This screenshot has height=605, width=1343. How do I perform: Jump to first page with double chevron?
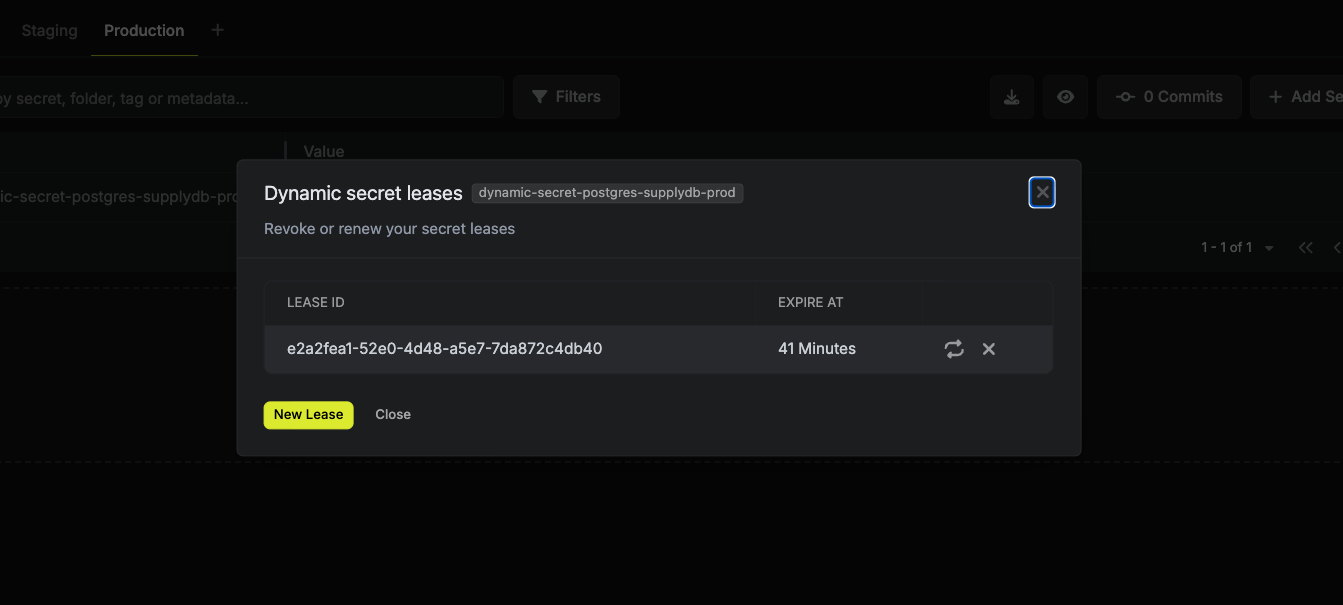[x=1305, y=247]
